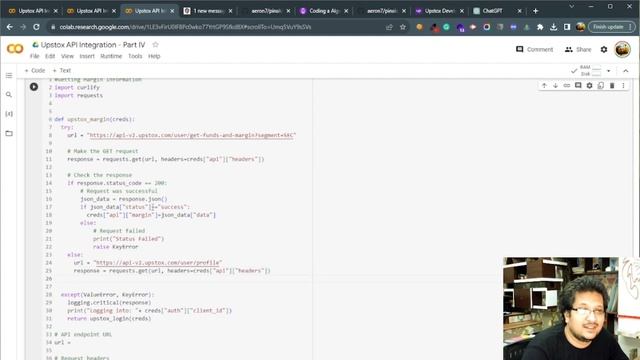Expand the RAM Disk runtime dropdown
This screenshot has width=640, height=360.
point(609,71)
